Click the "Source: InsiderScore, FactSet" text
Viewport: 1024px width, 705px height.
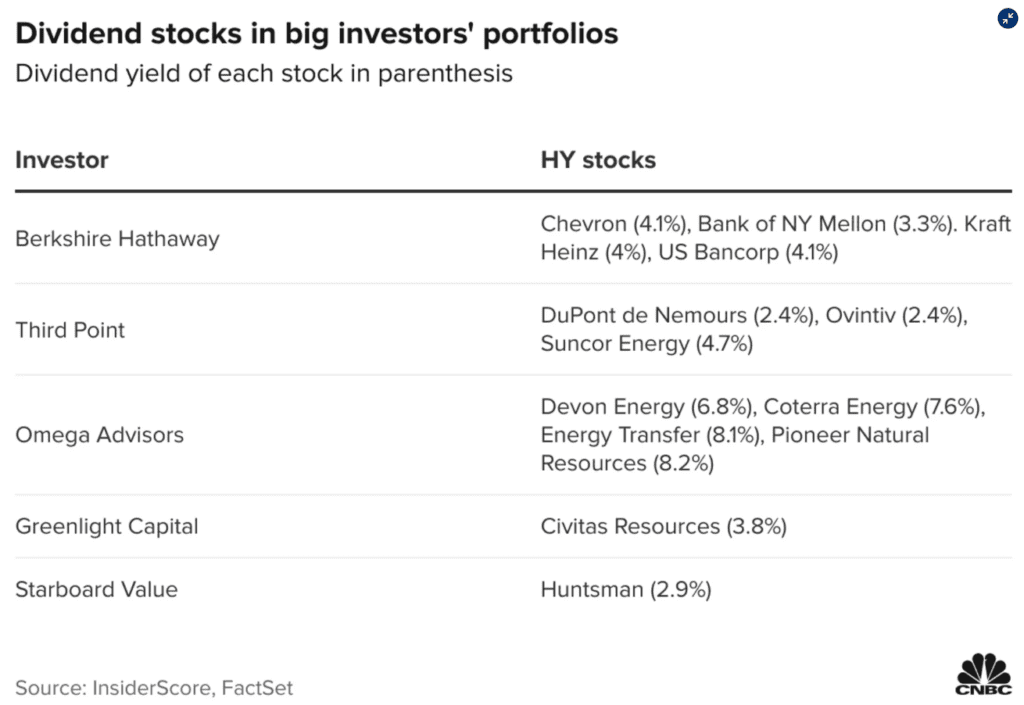tap(154, 687)
